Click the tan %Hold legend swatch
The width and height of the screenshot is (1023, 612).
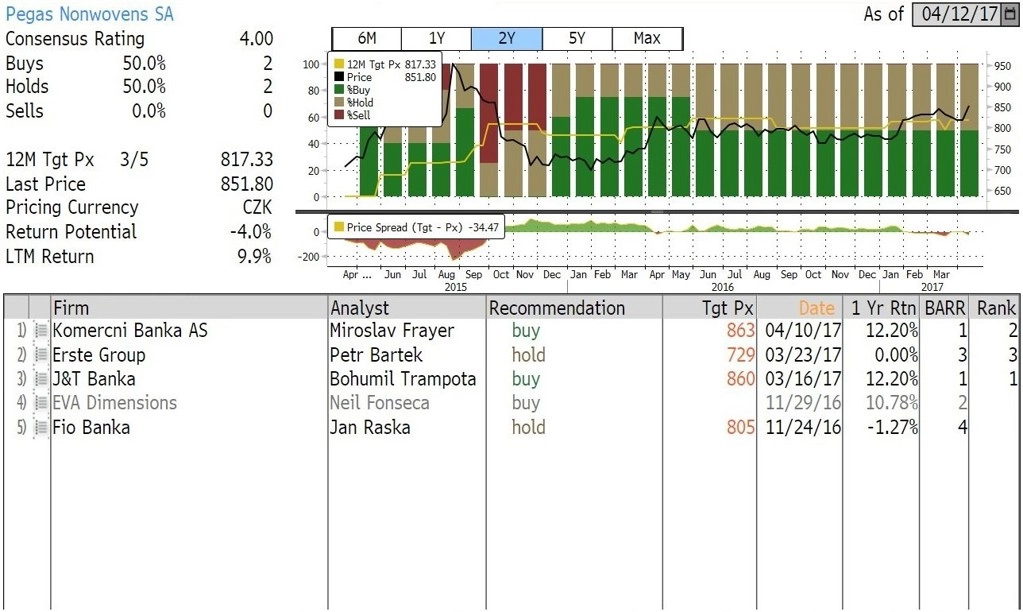(x=339, y=102)
